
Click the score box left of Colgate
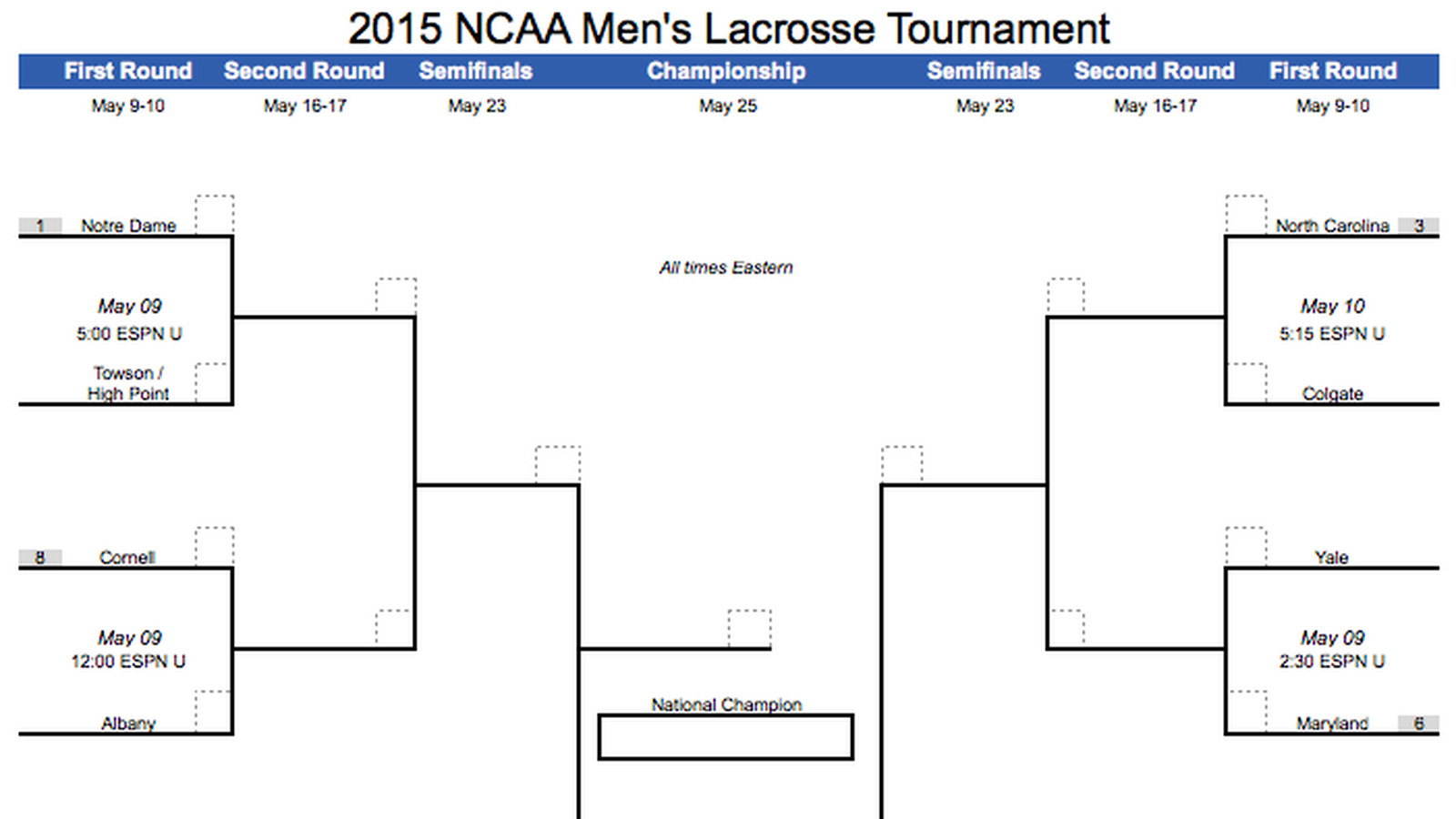point(1246,383)
